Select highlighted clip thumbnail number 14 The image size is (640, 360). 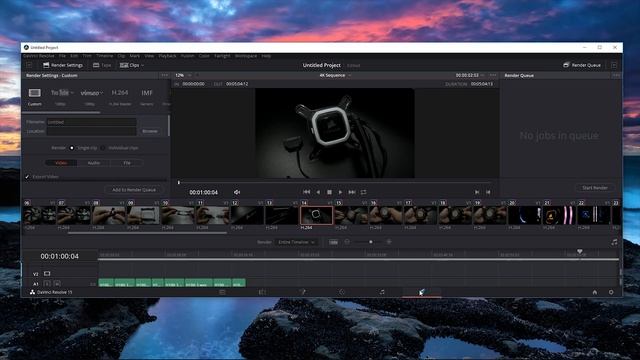tap(316, 215)
